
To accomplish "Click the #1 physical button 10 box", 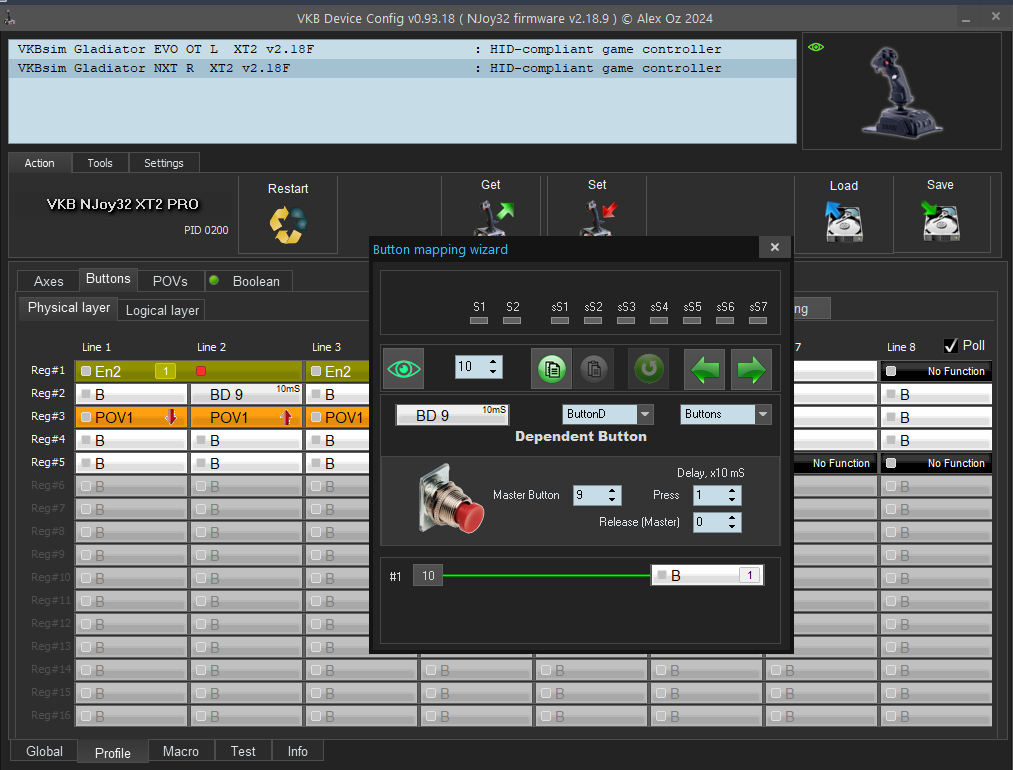I will point(428,576).
